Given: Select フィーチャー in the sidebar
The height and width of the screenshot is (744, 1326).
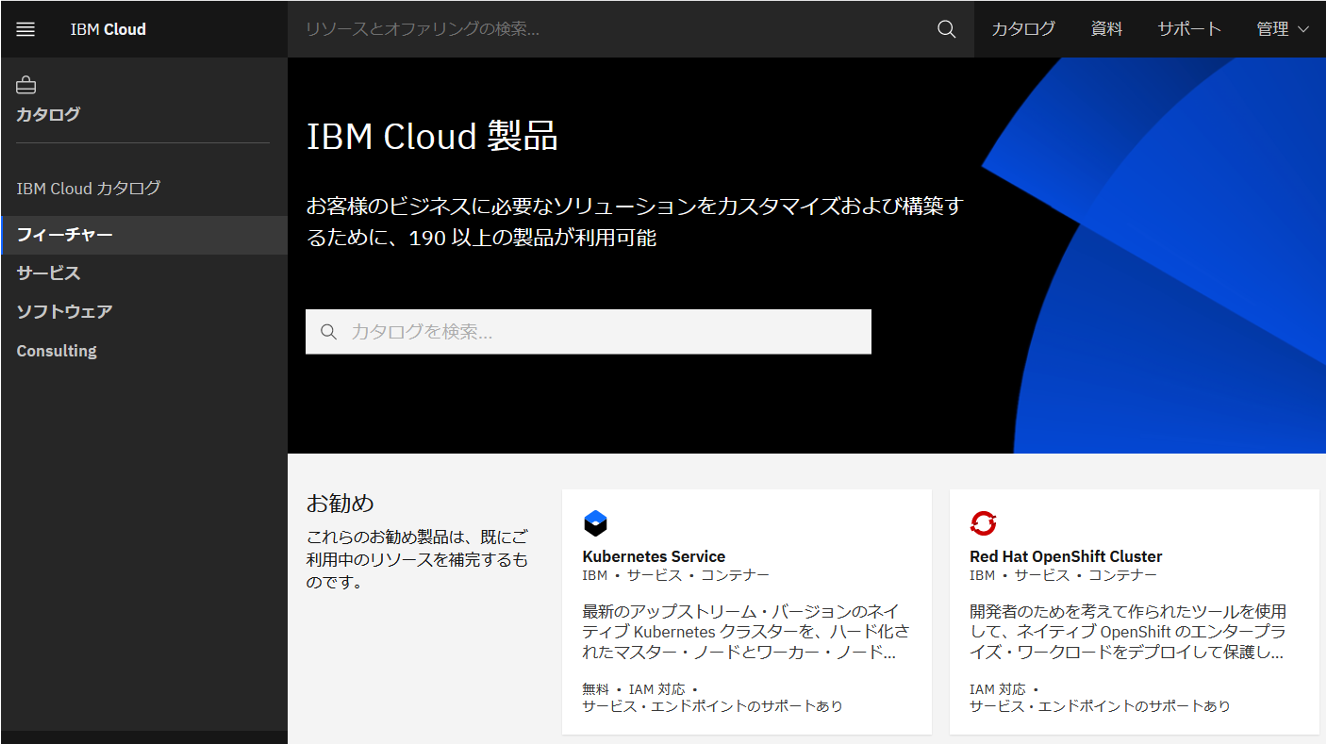Looking at the screenshot, I should pos(144,235).
